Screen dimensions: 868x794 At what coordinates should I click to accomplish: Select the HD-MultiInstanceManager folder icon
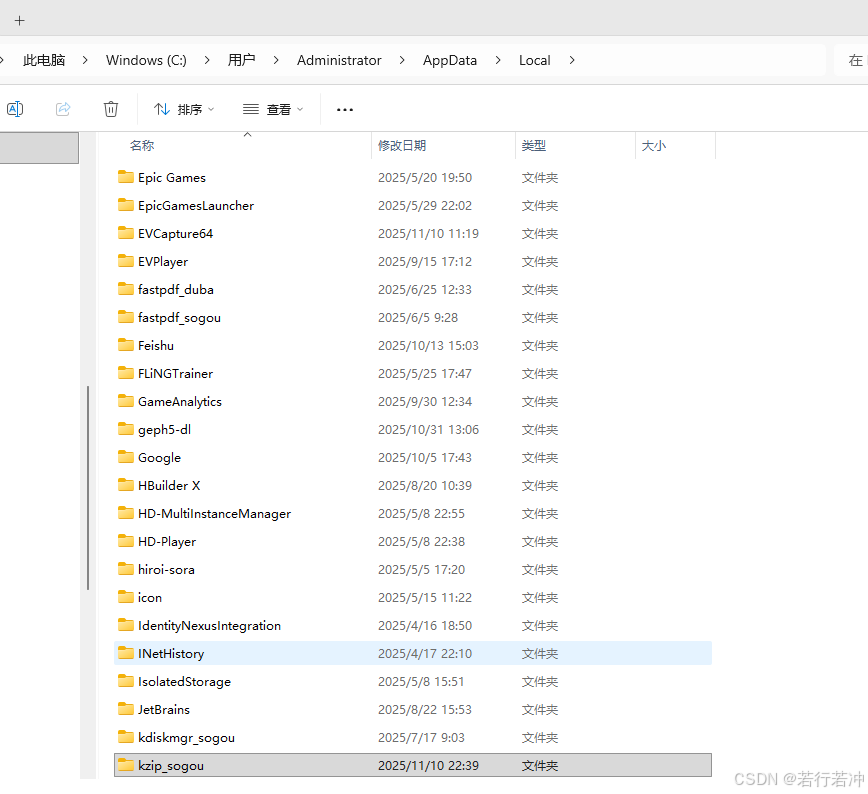point(126,513)
